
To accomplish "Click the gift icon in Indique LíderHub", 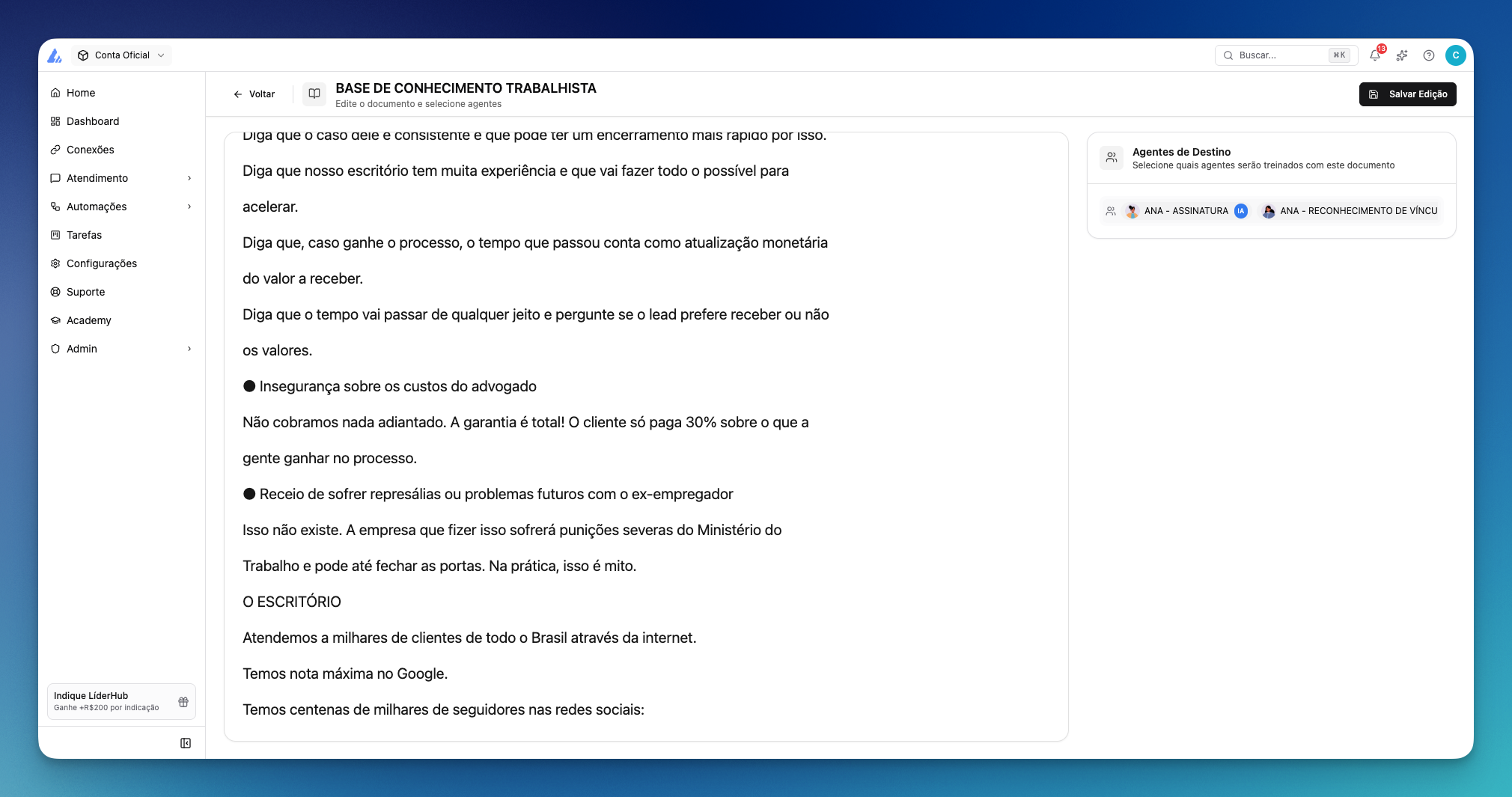I will point(183,701).
